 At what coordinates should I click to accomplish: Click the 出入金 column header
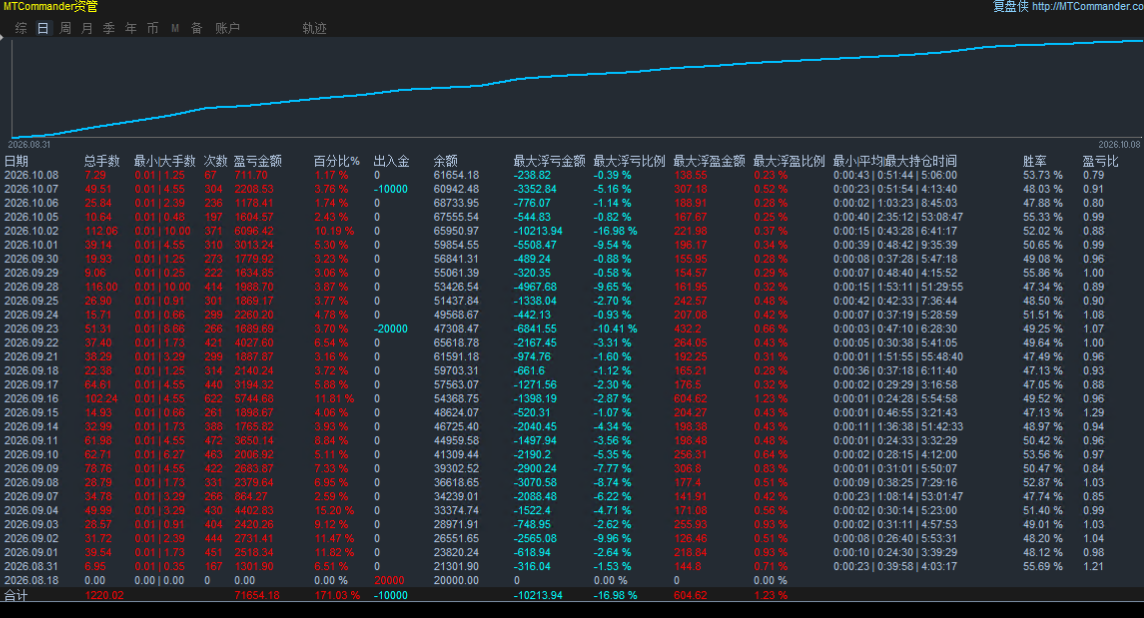391,161
